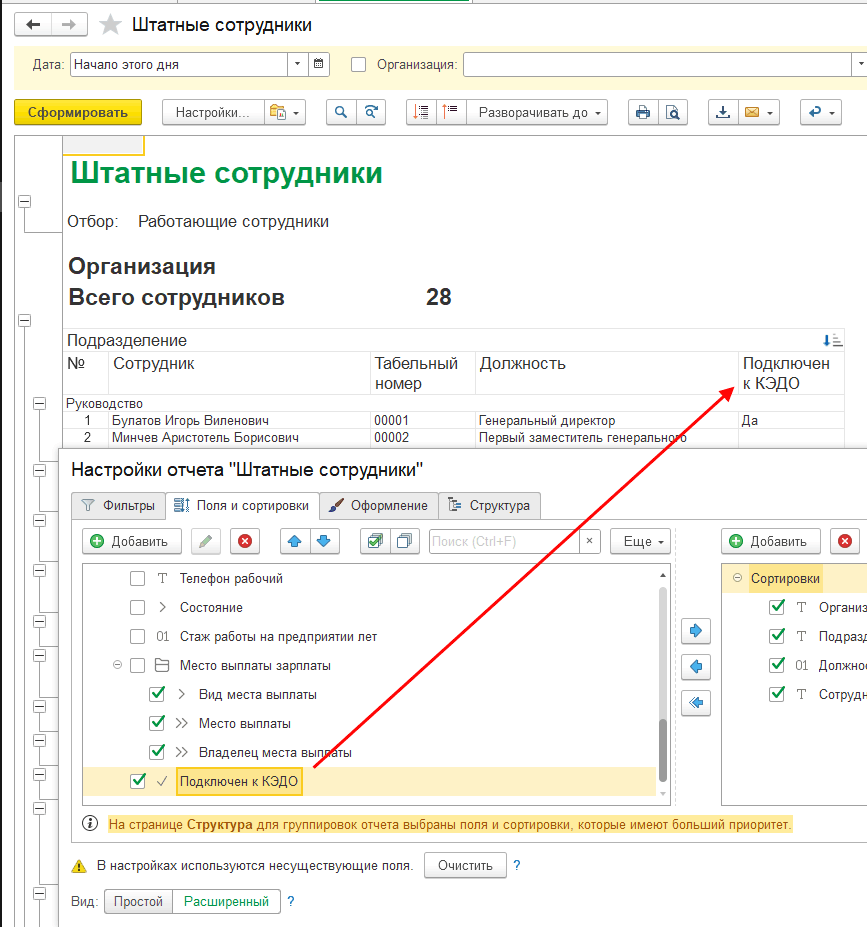The image size is (867, 927).
Task: Open help link next to Очистить
Action: tap(517, 865)
